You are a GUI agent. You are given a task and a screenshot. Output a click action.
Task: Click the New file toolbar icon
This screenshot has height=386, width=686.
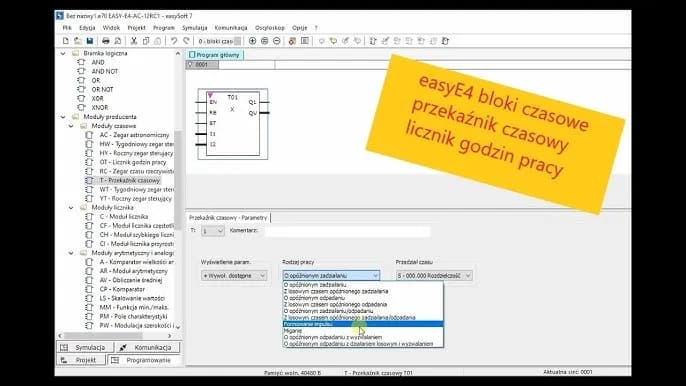pos(66,41)
